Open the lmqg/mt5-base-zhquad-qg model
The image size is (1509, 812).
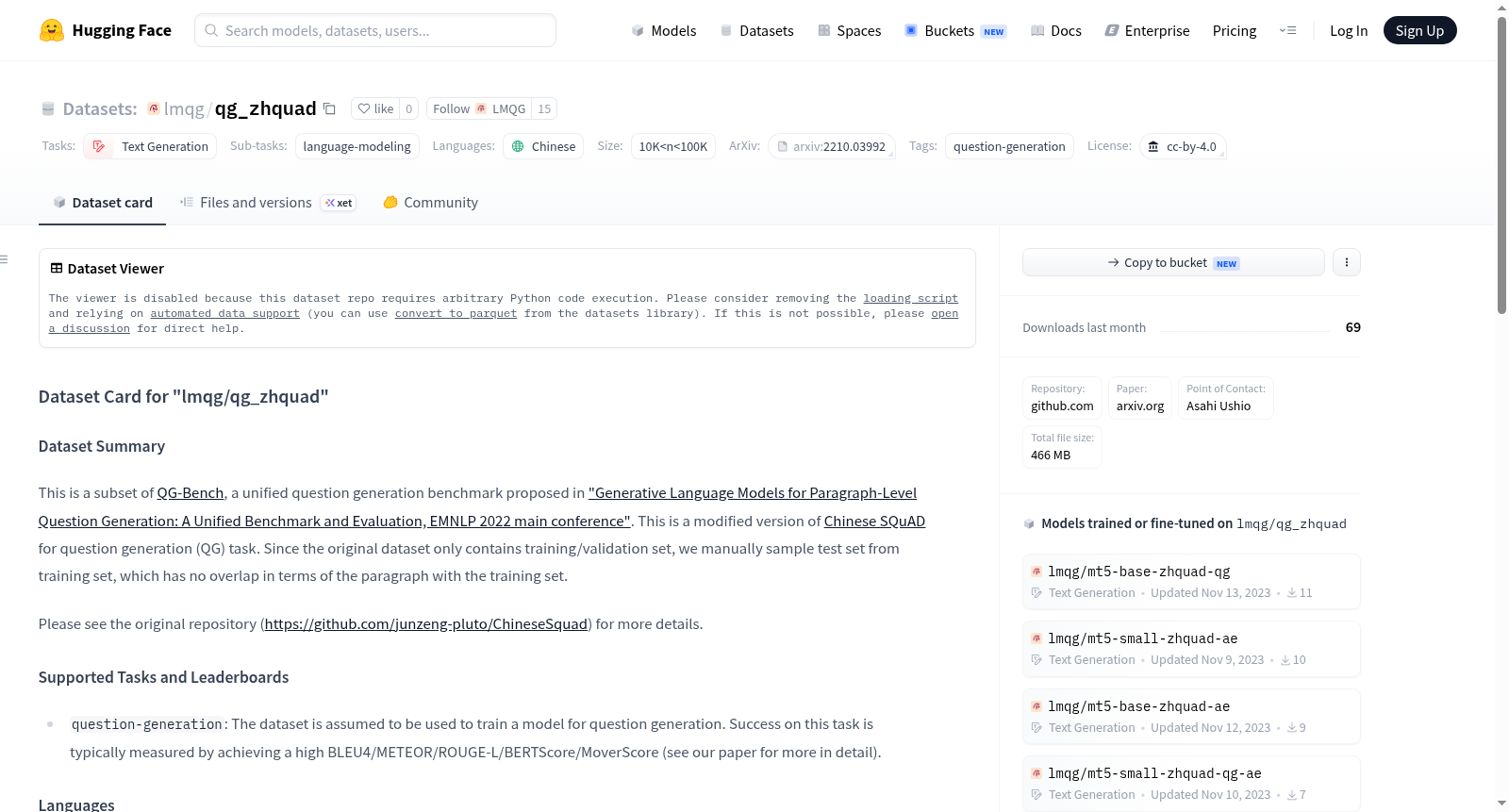click(1191, 581)
